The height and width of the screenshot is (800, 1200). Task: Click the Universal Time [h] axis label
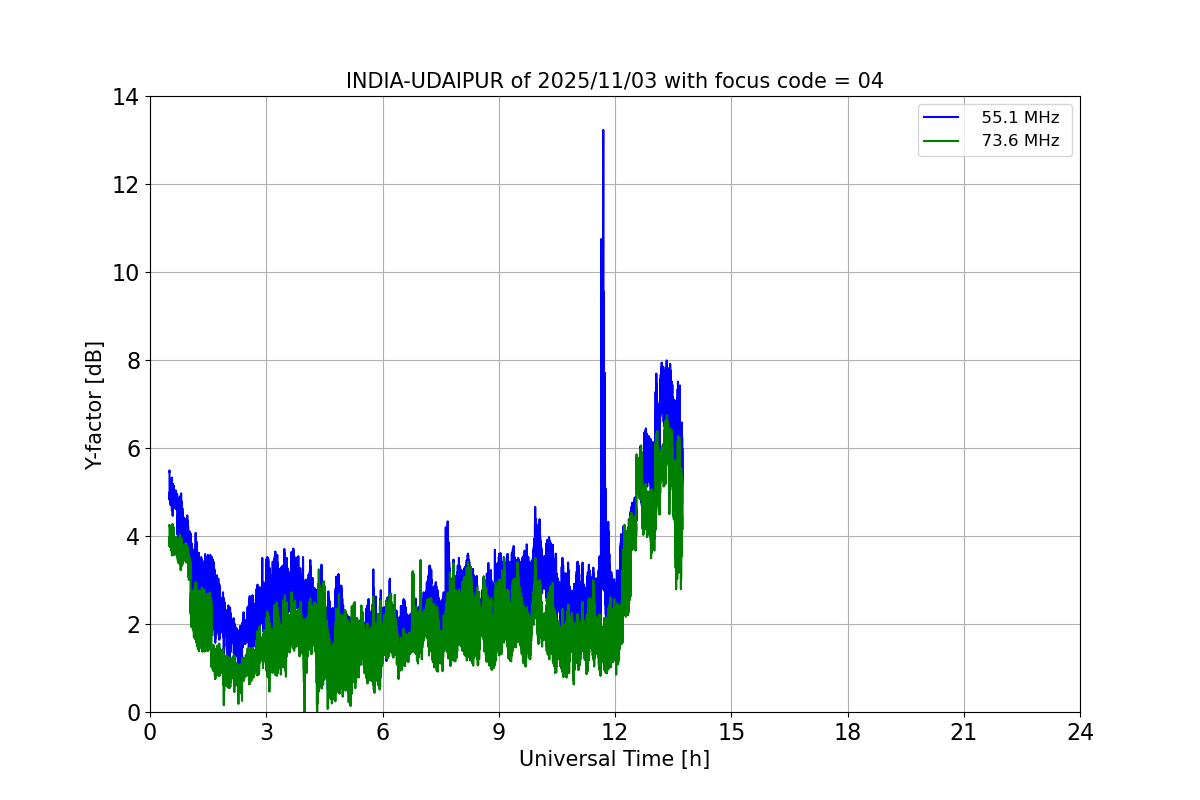[x=614, y=759]
